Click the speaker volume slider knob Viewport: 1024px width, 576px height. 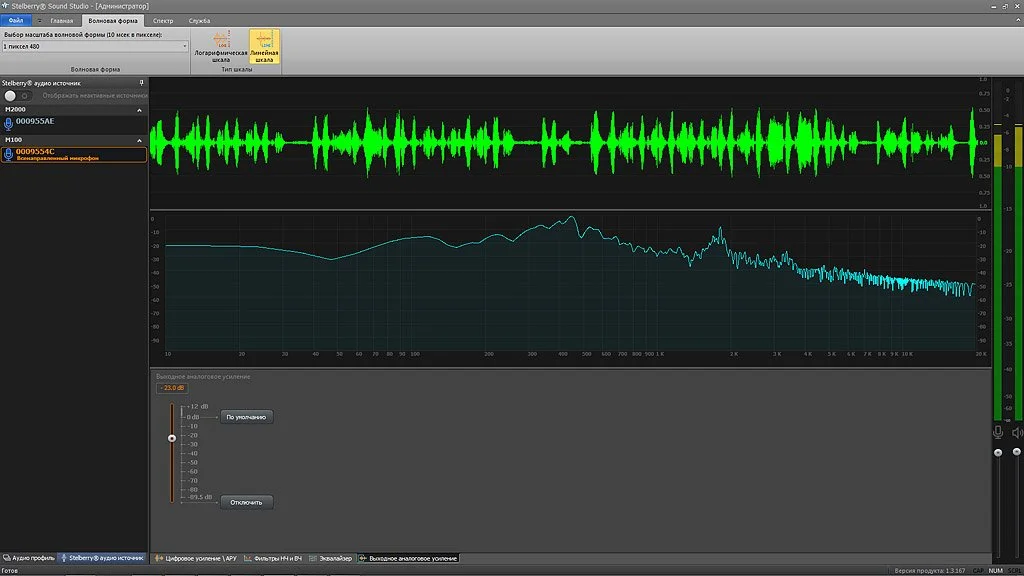1017,451
